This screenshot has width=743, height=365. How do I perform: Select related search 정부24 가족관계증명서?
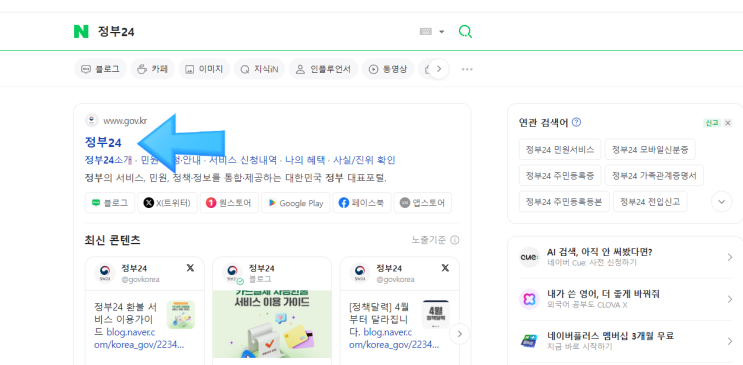(654, 176)
